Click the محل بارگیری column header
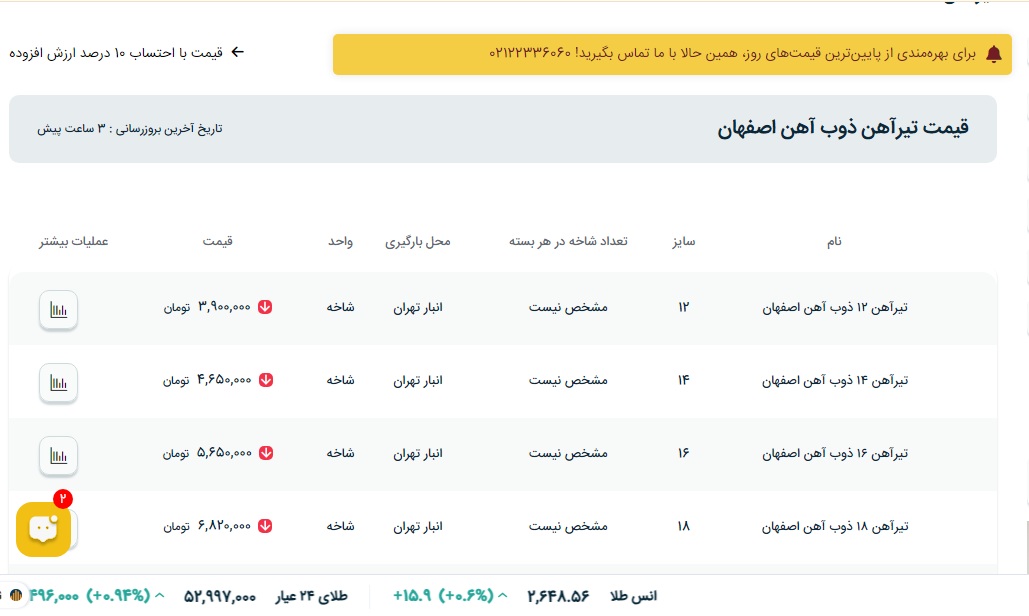Image resolution: width=1029 pixels, height=616 pixels. (418, 241)
